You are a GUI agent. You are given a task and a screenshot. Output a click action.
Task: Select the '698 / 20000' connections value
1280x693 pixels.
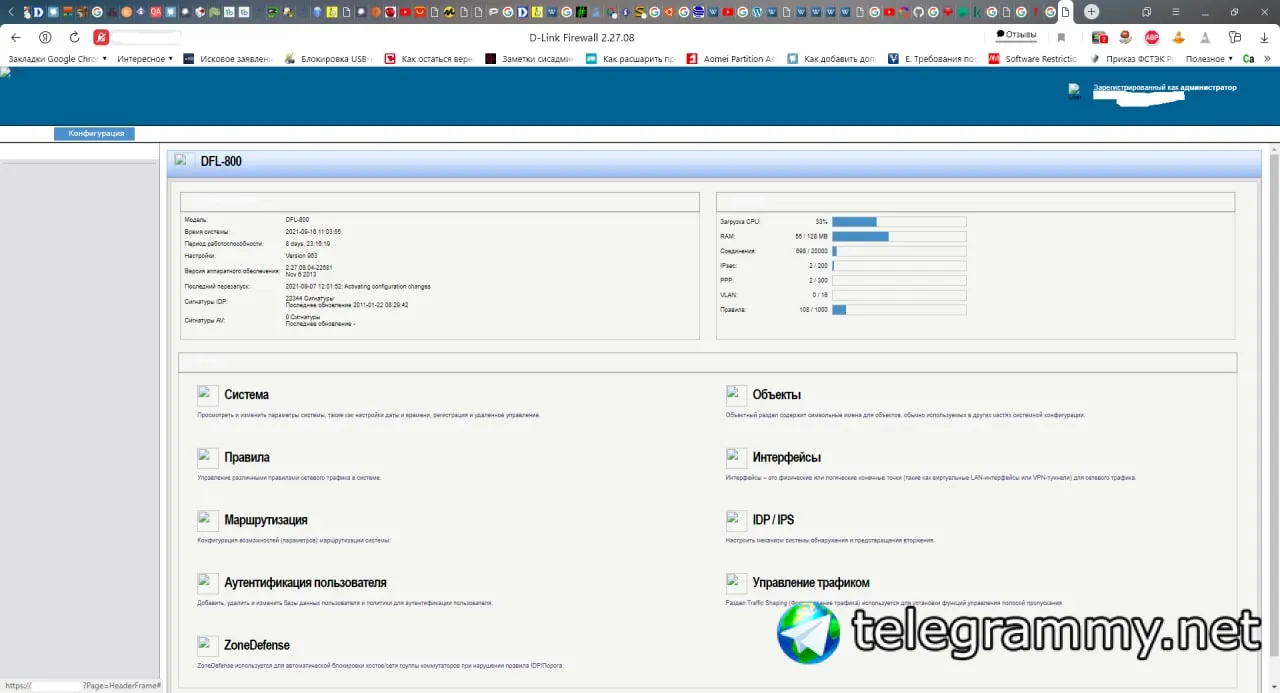[x=812, y=251]
